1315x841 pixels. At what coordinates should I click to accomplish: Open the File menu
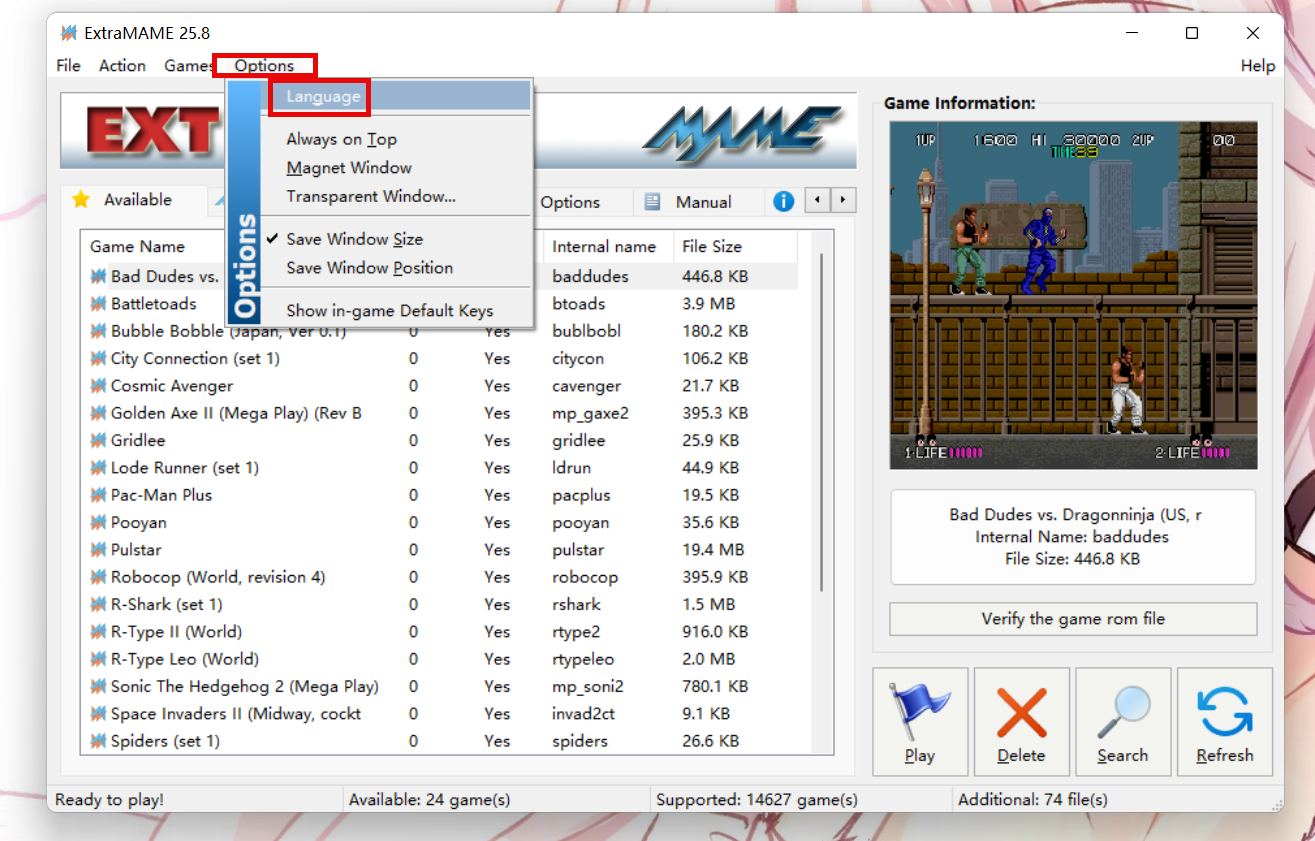tap(68, 66)
